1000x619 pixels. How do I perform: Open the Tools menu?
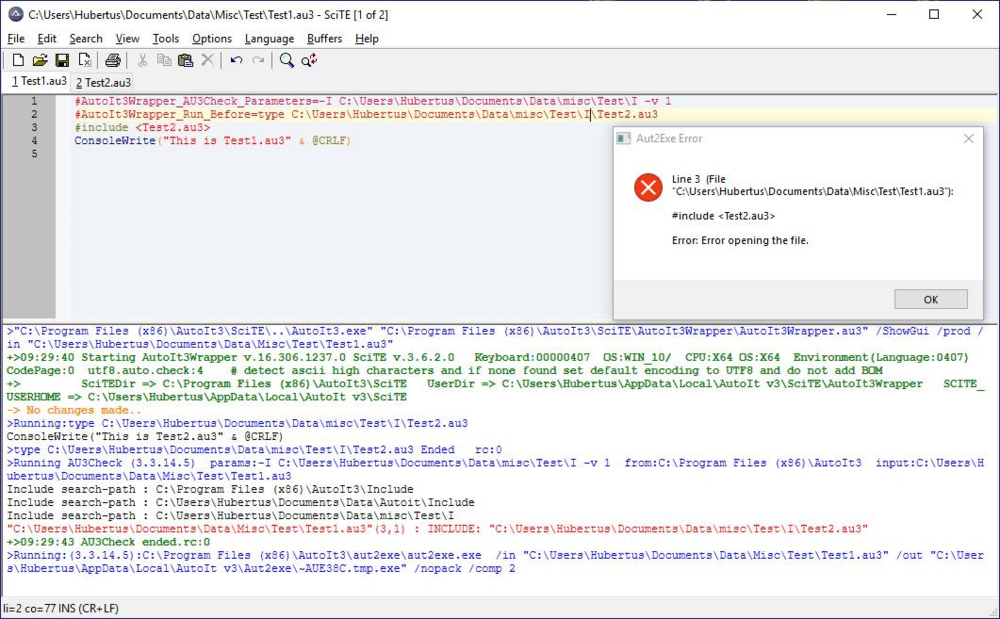pyautogui.click(x=166, y=39)
